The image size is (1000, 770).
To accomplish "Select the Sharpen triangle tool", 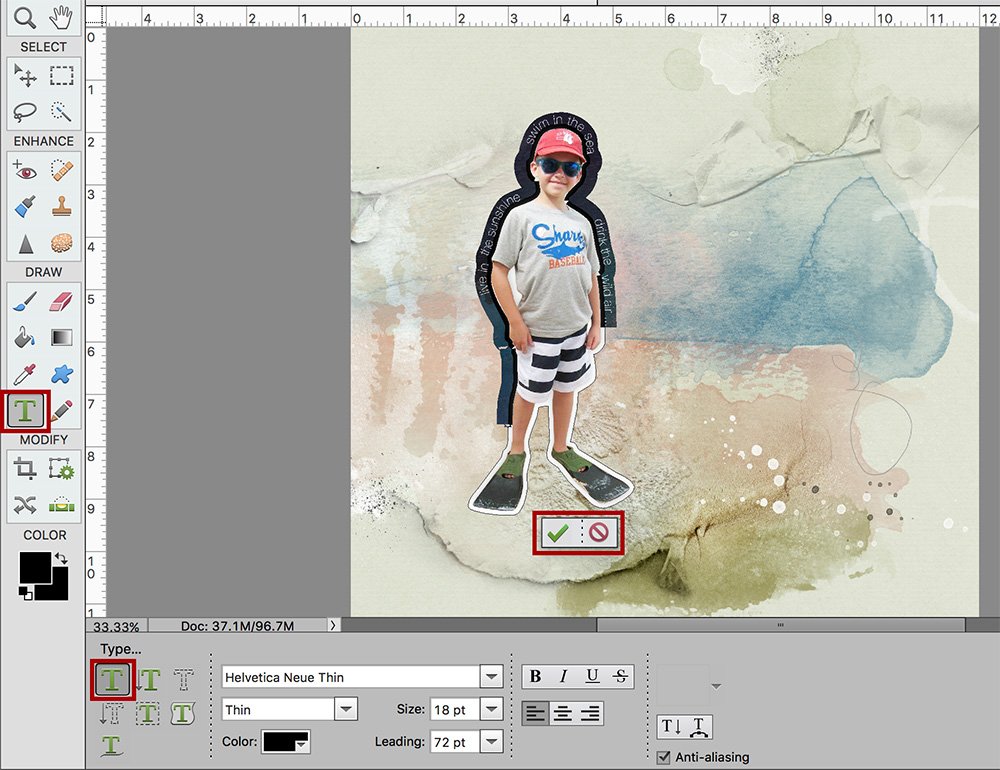I will click(25, 243).
